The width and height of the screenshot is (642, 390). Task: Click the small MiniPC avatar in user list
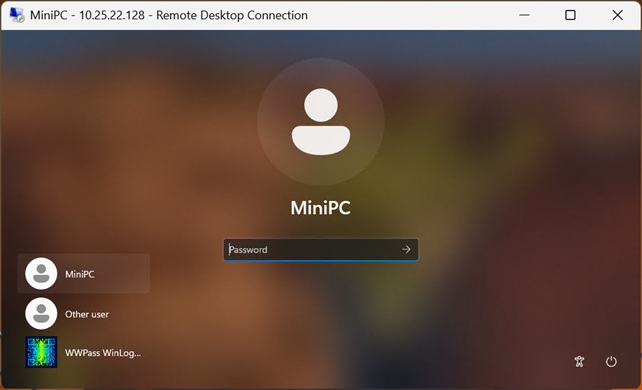41,274
